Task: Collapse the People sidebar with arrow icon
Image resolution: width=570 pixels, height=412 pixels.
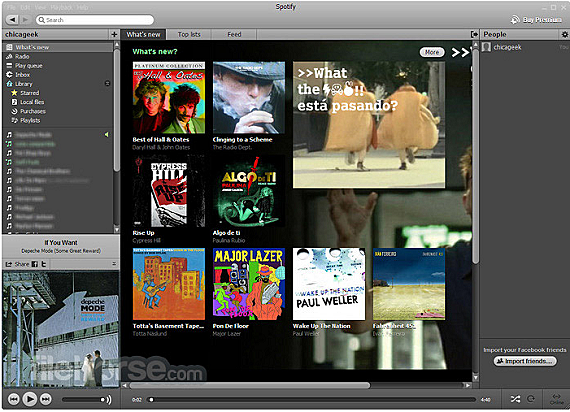Action: [474, 34]
